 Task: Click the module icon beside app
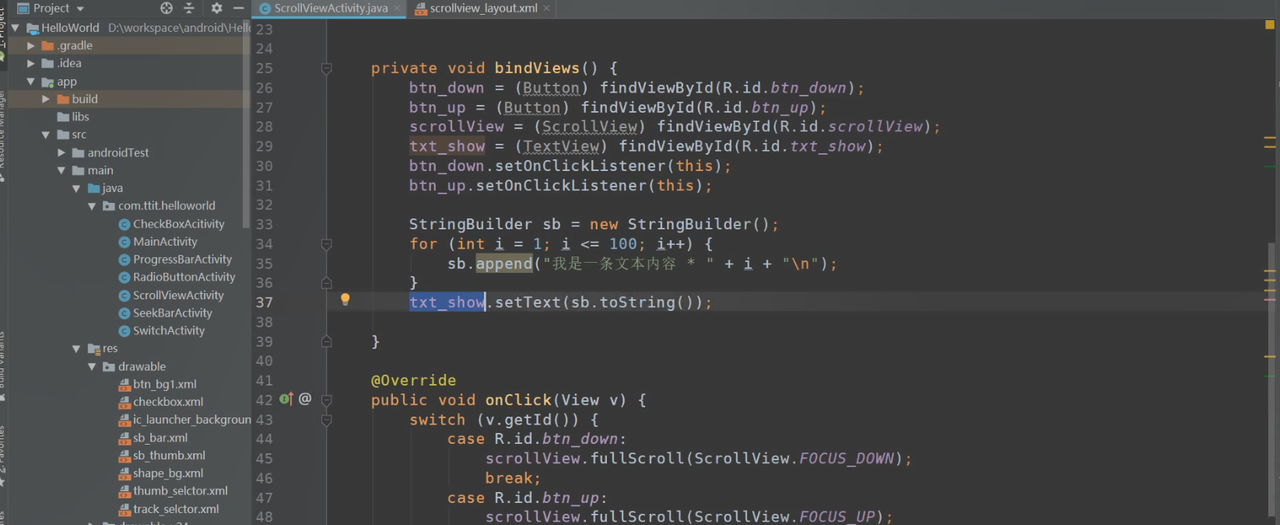(x=47, y=82)
